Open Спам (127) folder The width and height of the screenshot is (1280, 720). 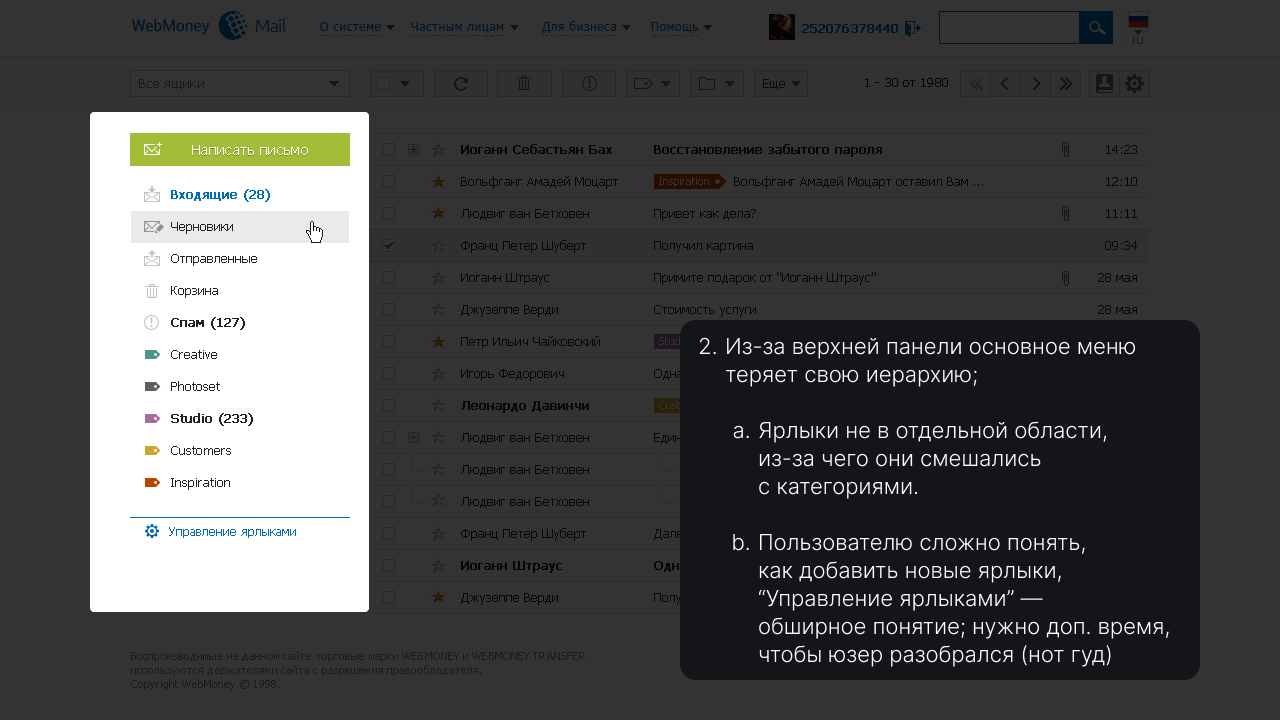[x=240, y=323]
